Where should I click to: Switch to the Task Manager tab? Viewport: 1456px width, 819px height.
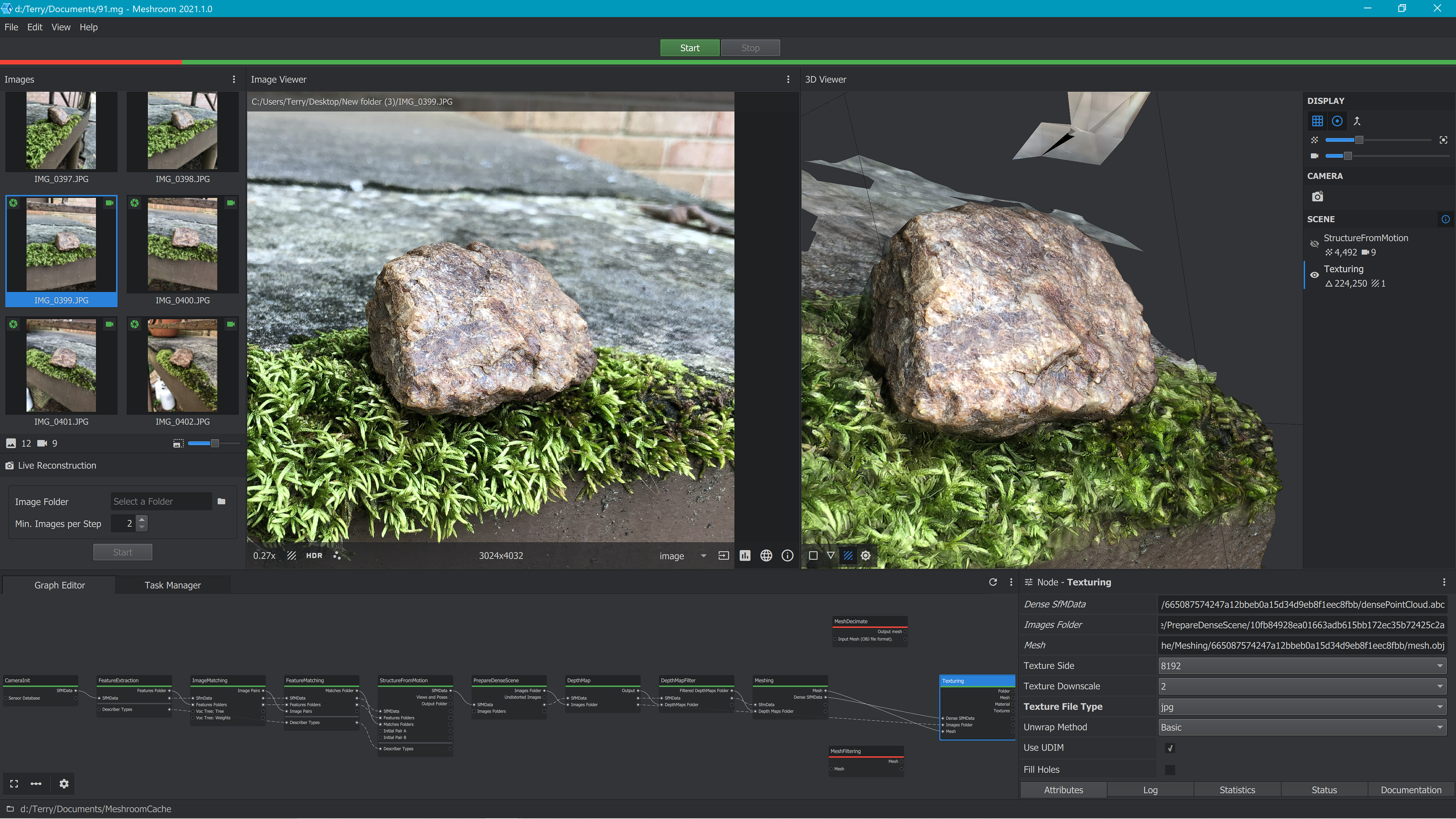click(173, 585)
